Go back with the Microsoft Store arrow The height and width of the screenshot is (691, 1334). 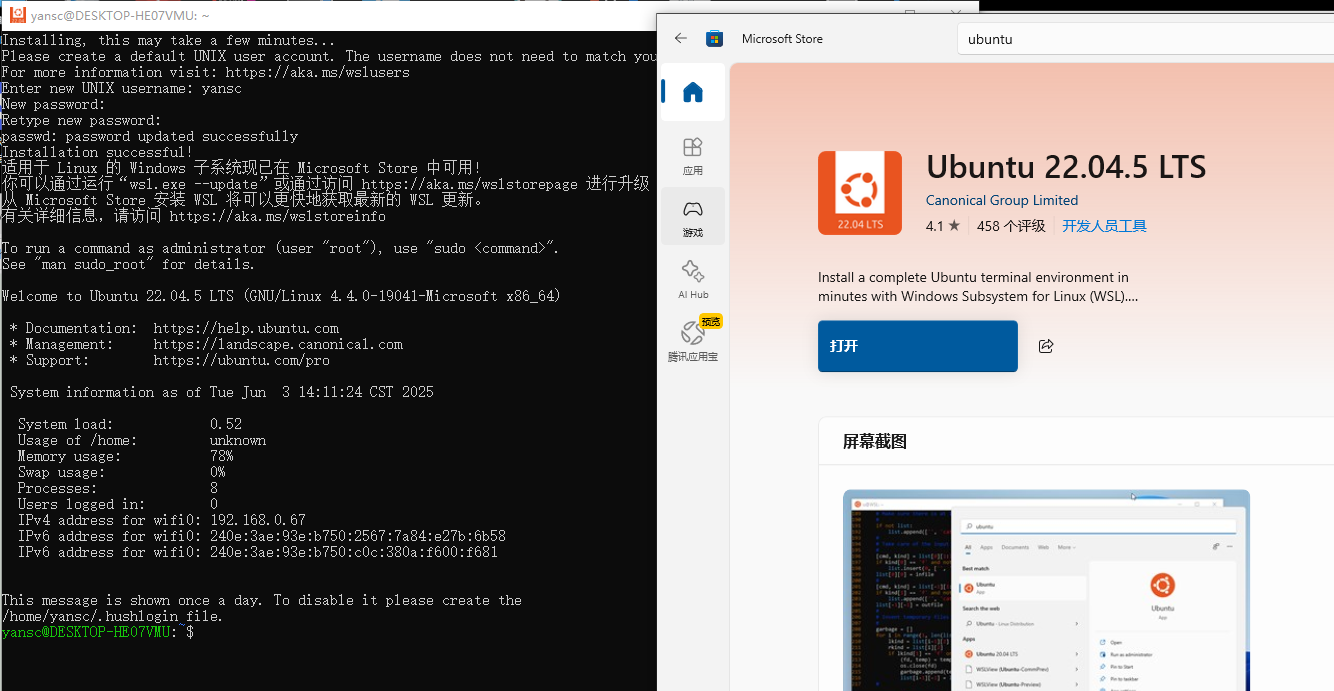(x=681, y=39)
